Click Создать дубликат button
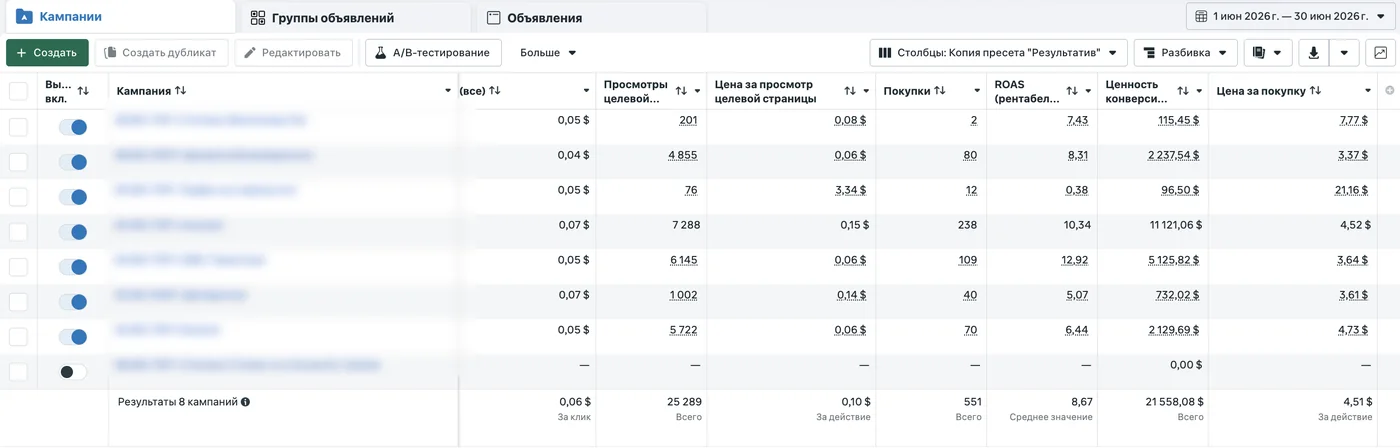The height and width of the screenshot is (448, 1400). point(162,53)
